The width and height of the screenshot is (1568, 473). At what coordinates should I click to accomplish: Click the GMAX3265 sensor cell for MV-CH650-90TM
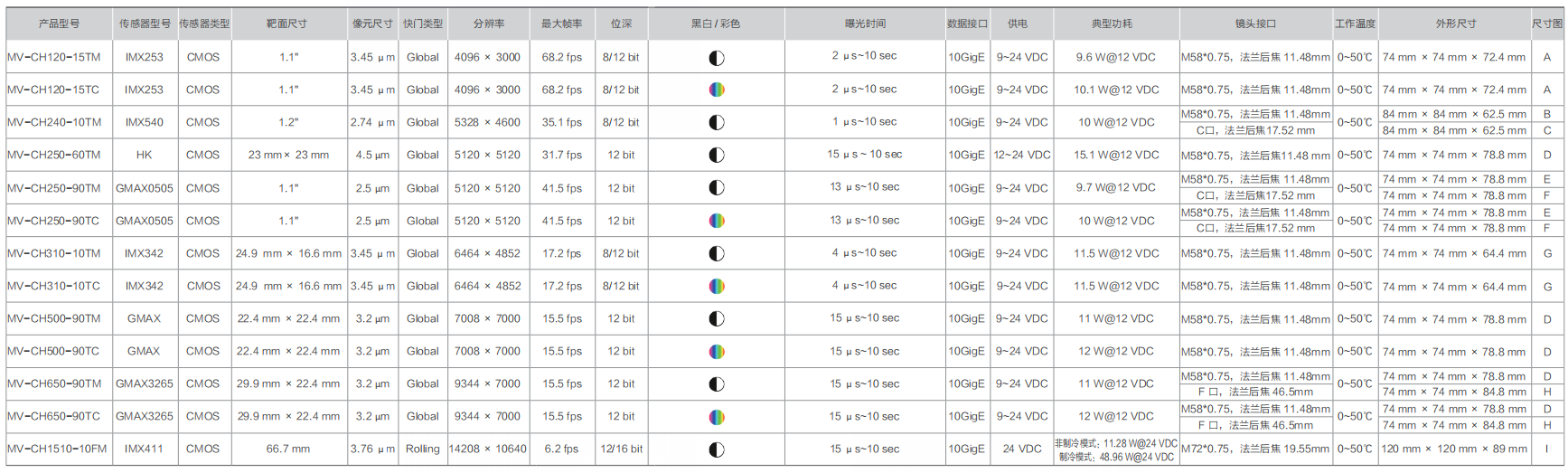click(145, 383)
